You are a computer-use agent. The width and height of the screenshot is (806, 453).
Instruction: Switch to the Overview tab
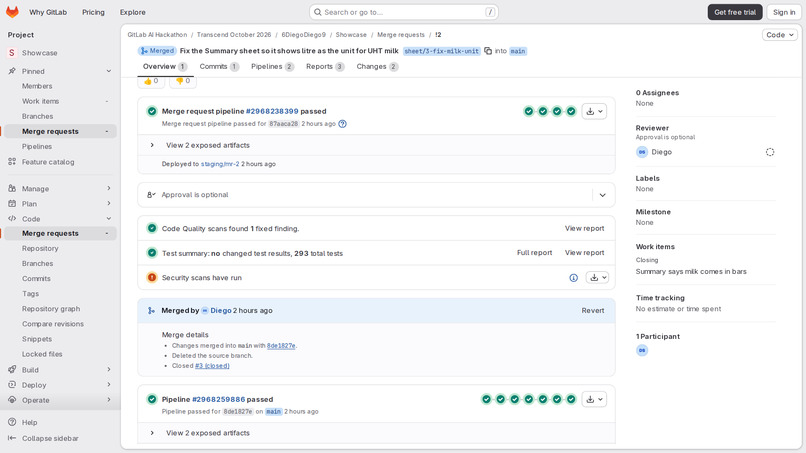click(x=165, y=66)
